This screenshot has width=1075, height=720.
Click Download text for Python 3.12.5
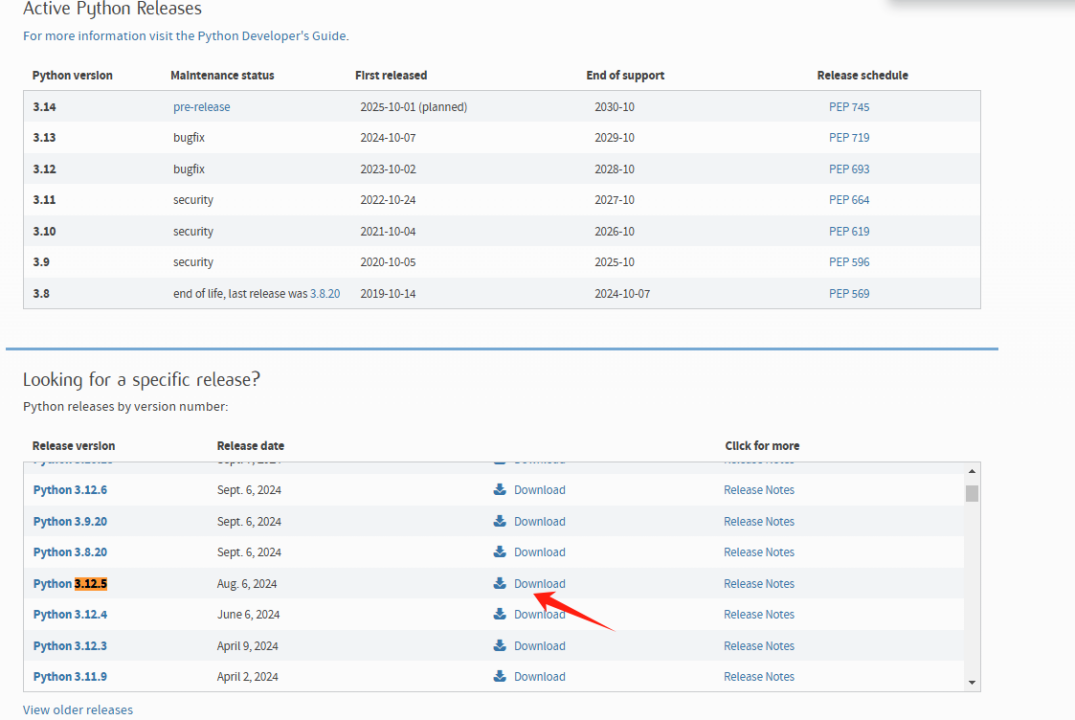[540, 584]
